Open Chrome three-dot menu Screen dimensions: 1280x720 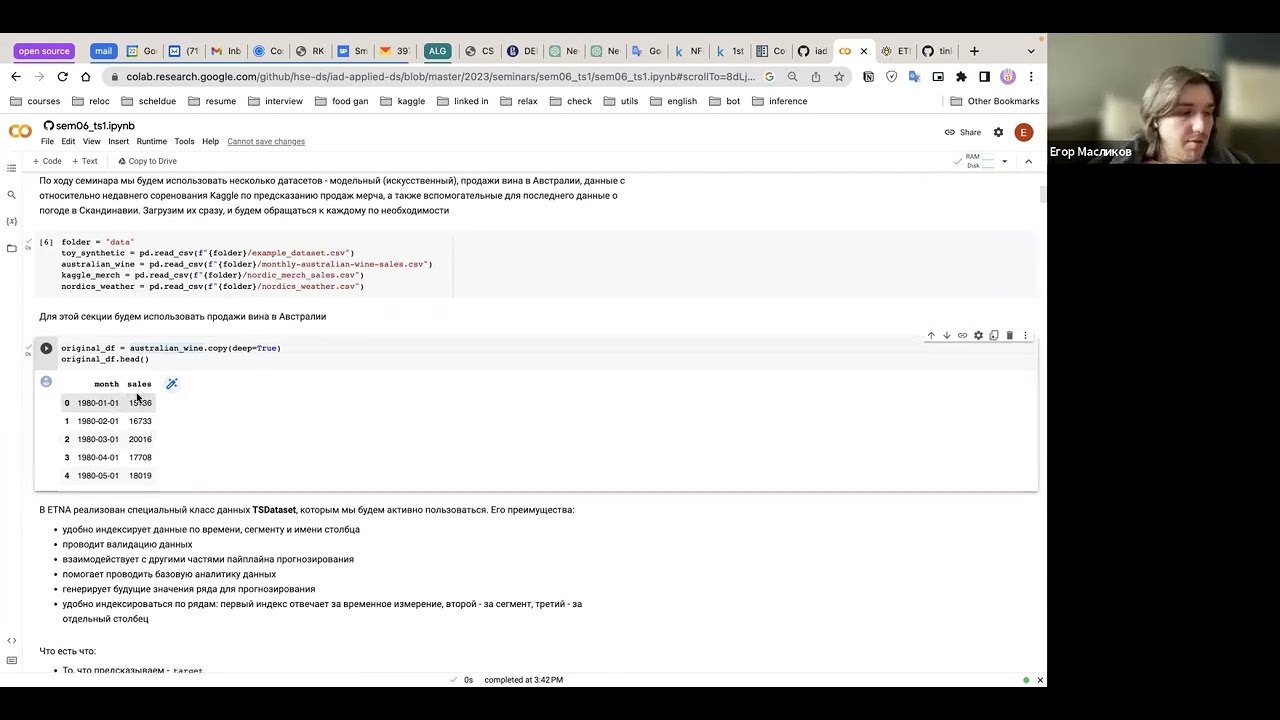click(1031, 77)
